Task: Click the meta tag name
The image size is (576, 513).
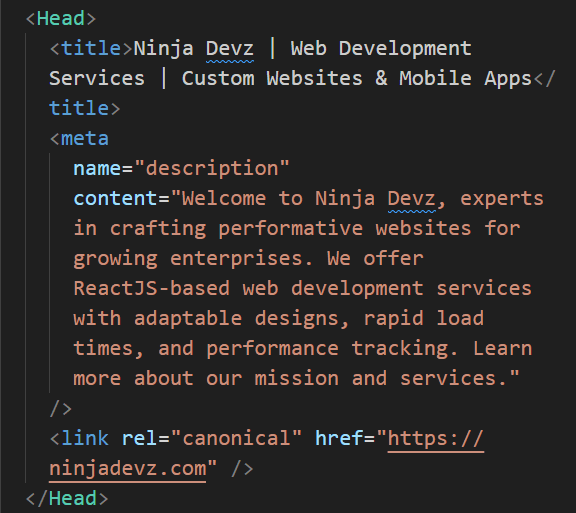Action: [x=84, y=139]
